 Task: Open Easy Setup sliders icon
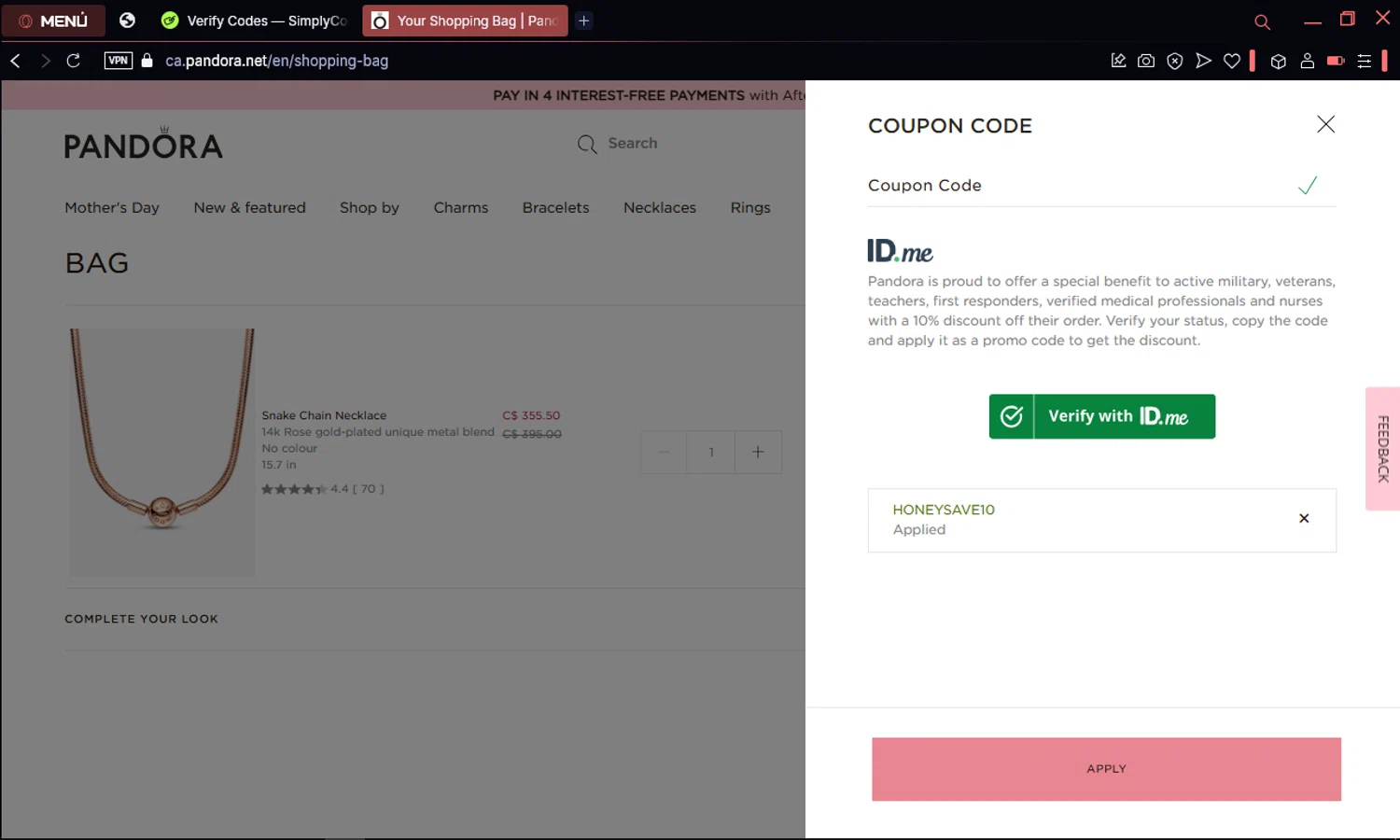(1365, 61)
